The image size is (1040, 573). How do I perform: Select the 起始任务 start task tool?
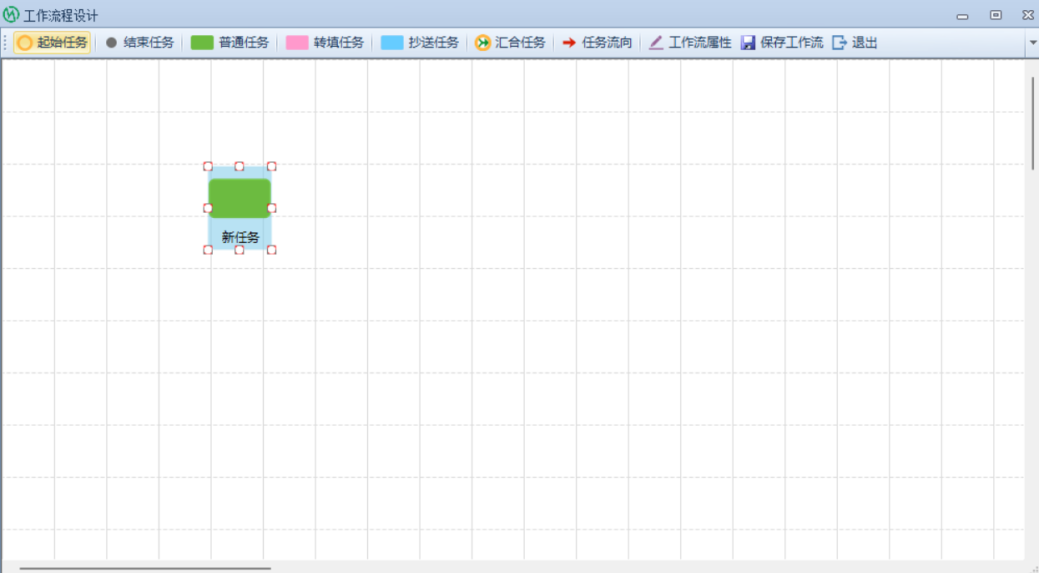click(53, 43)
